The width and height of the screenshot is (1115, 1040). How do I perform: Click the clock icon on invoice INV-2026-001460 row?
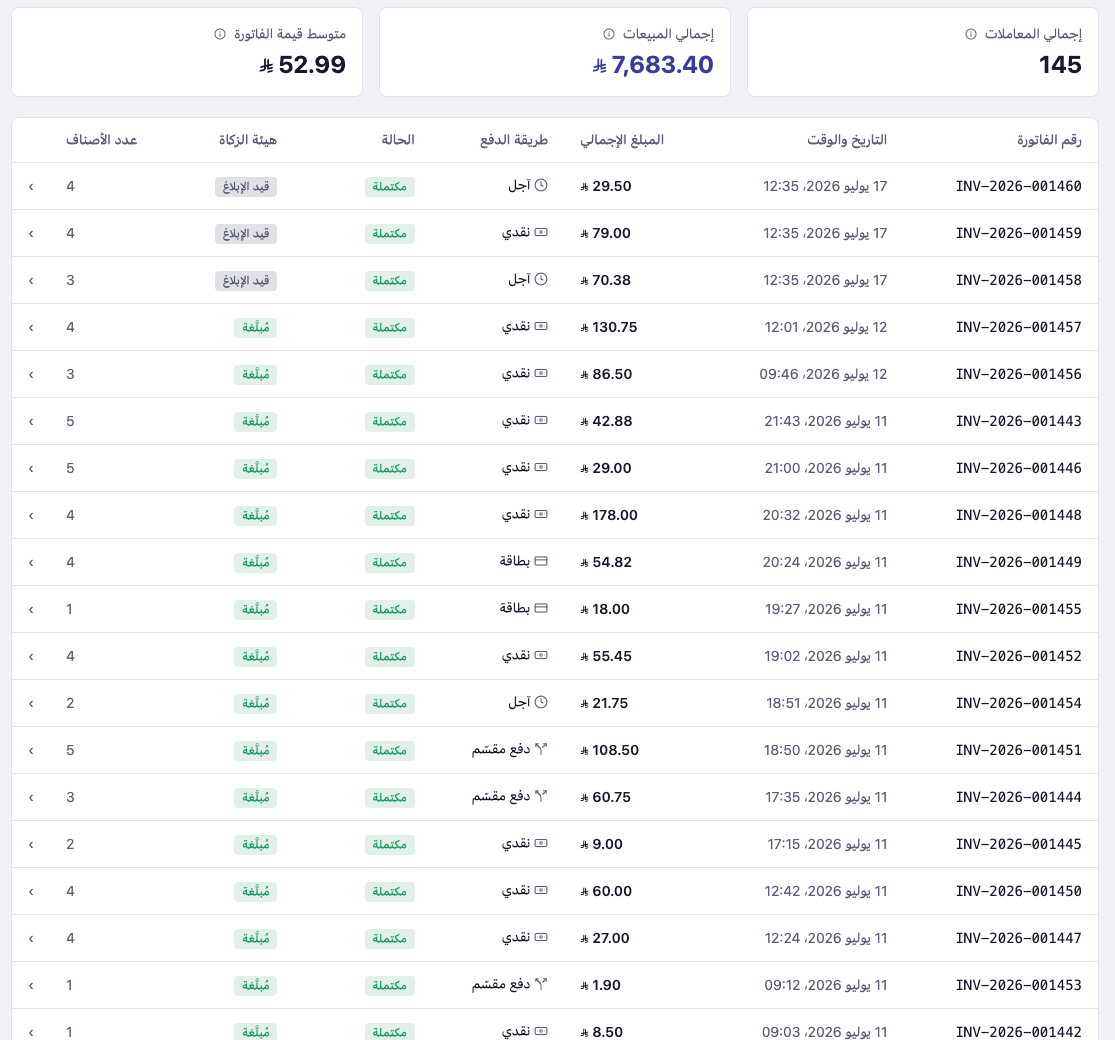pos(541,186)
